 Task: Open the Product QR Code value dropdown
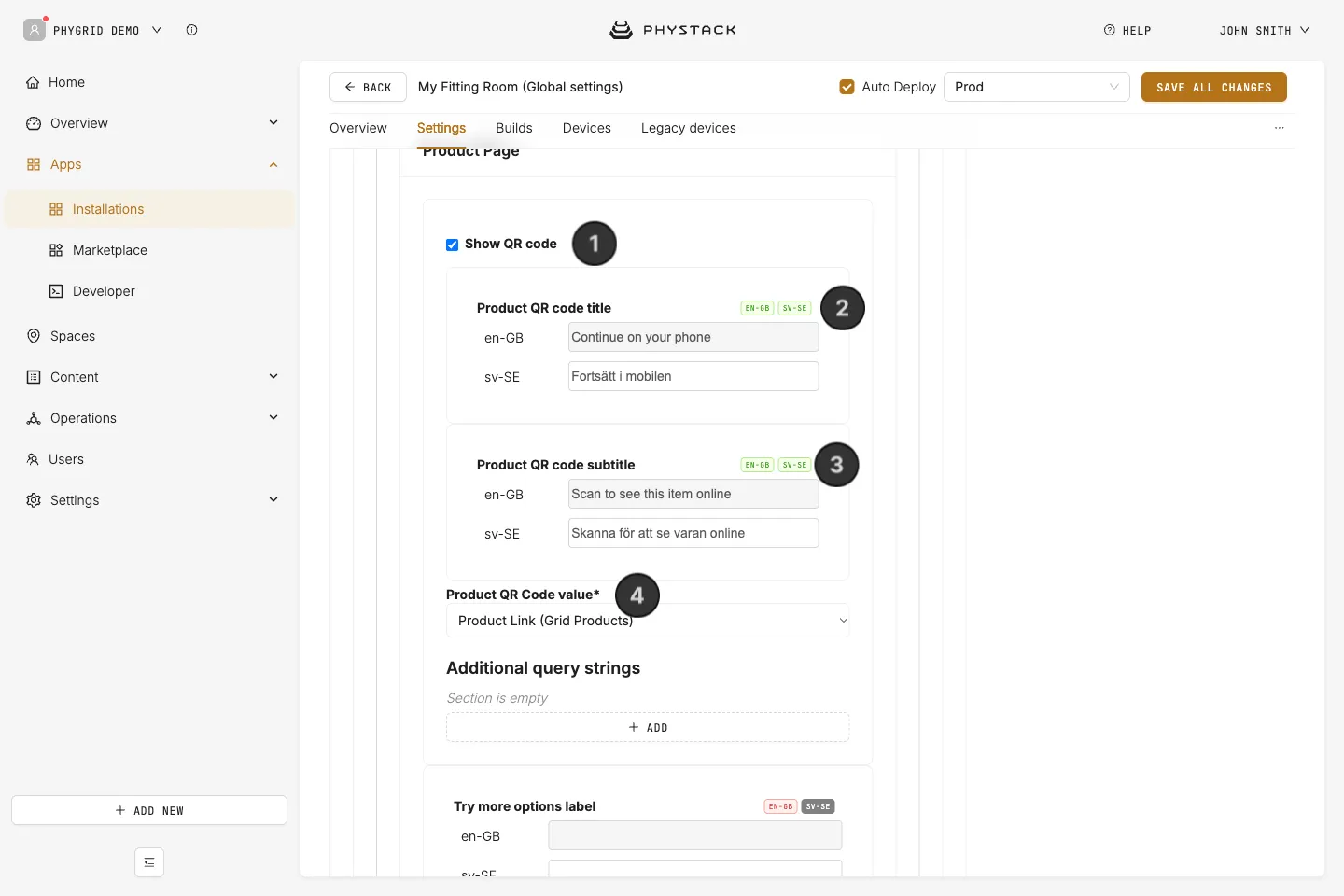coord(648,621)
